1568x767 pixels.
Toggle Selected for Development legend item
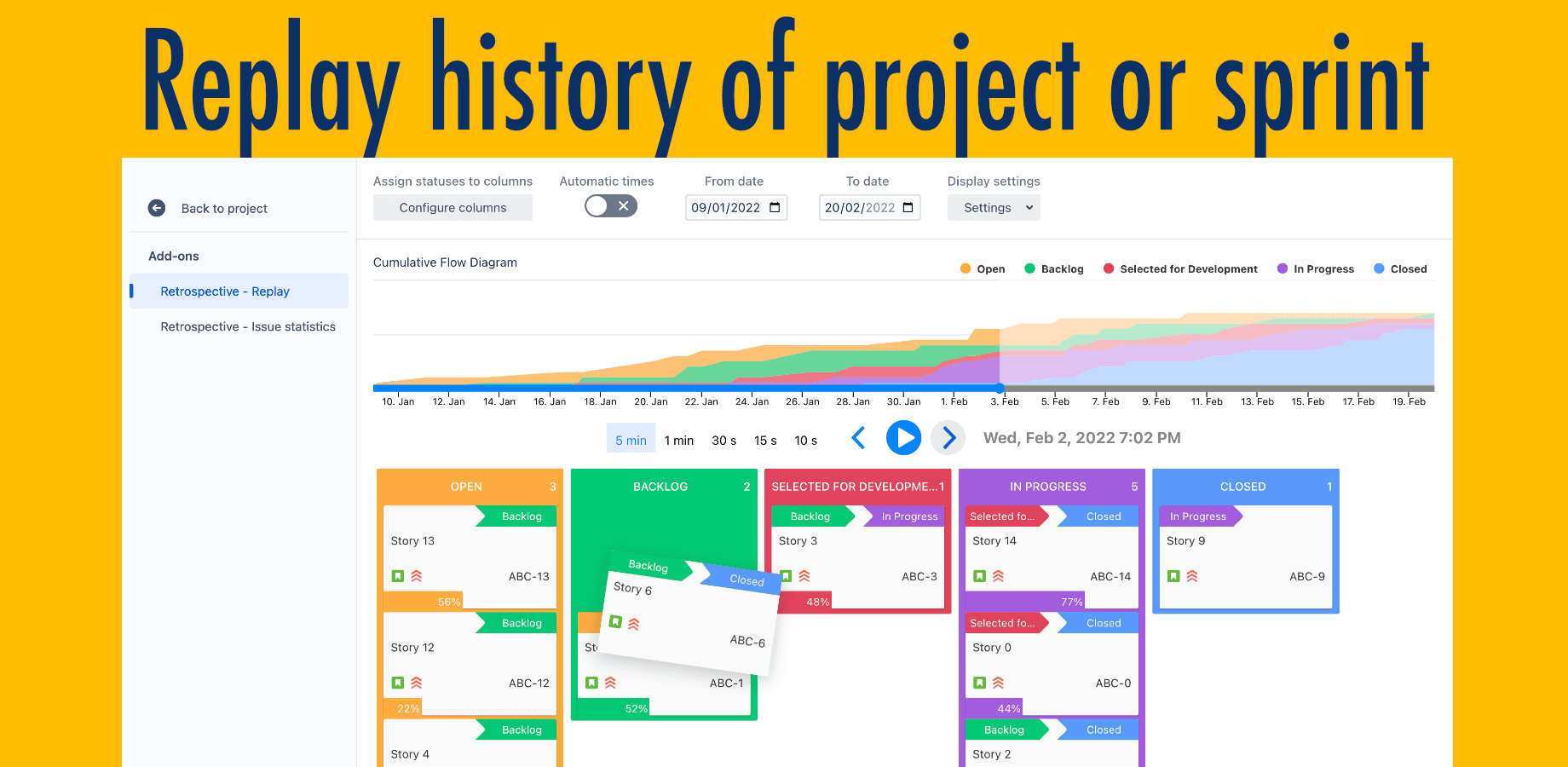tap(1180, 268)
